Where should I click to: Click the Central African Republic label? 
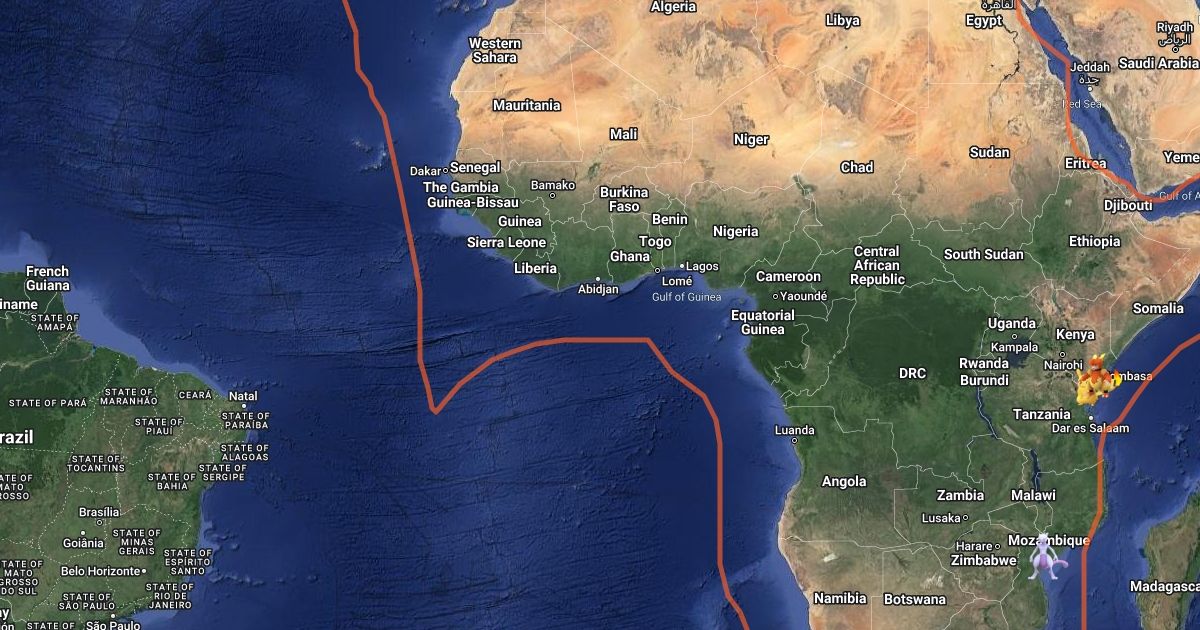click(x=877, y=266)
